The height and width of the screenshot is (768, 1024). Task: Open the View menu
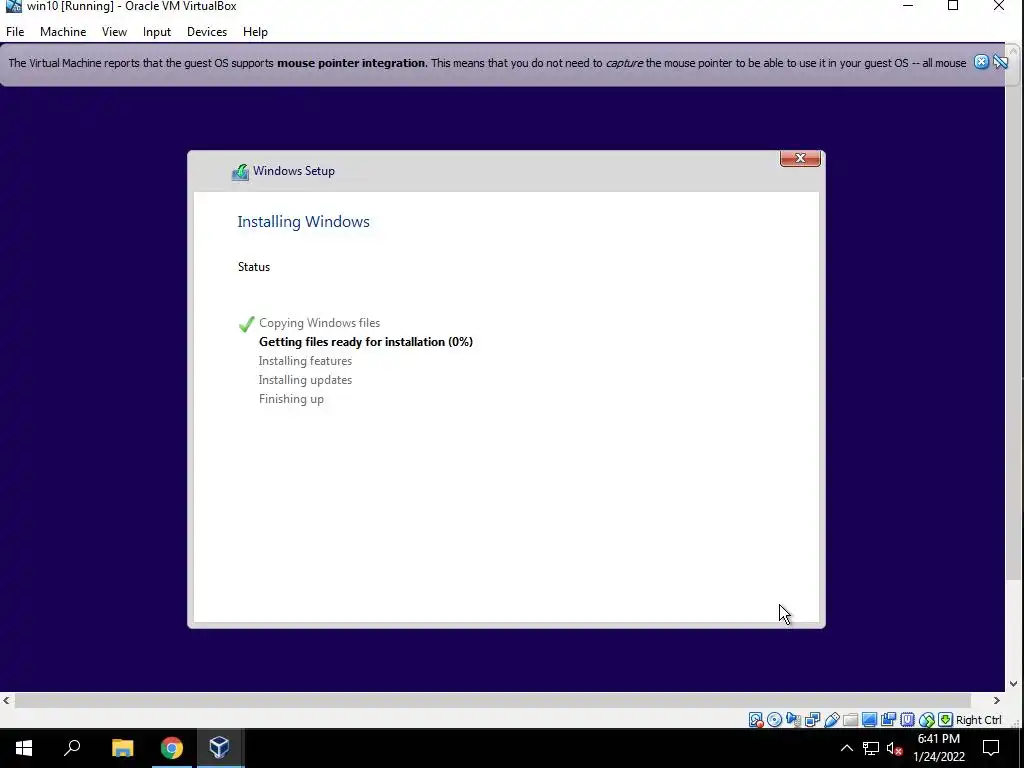(x=114, y=32)
